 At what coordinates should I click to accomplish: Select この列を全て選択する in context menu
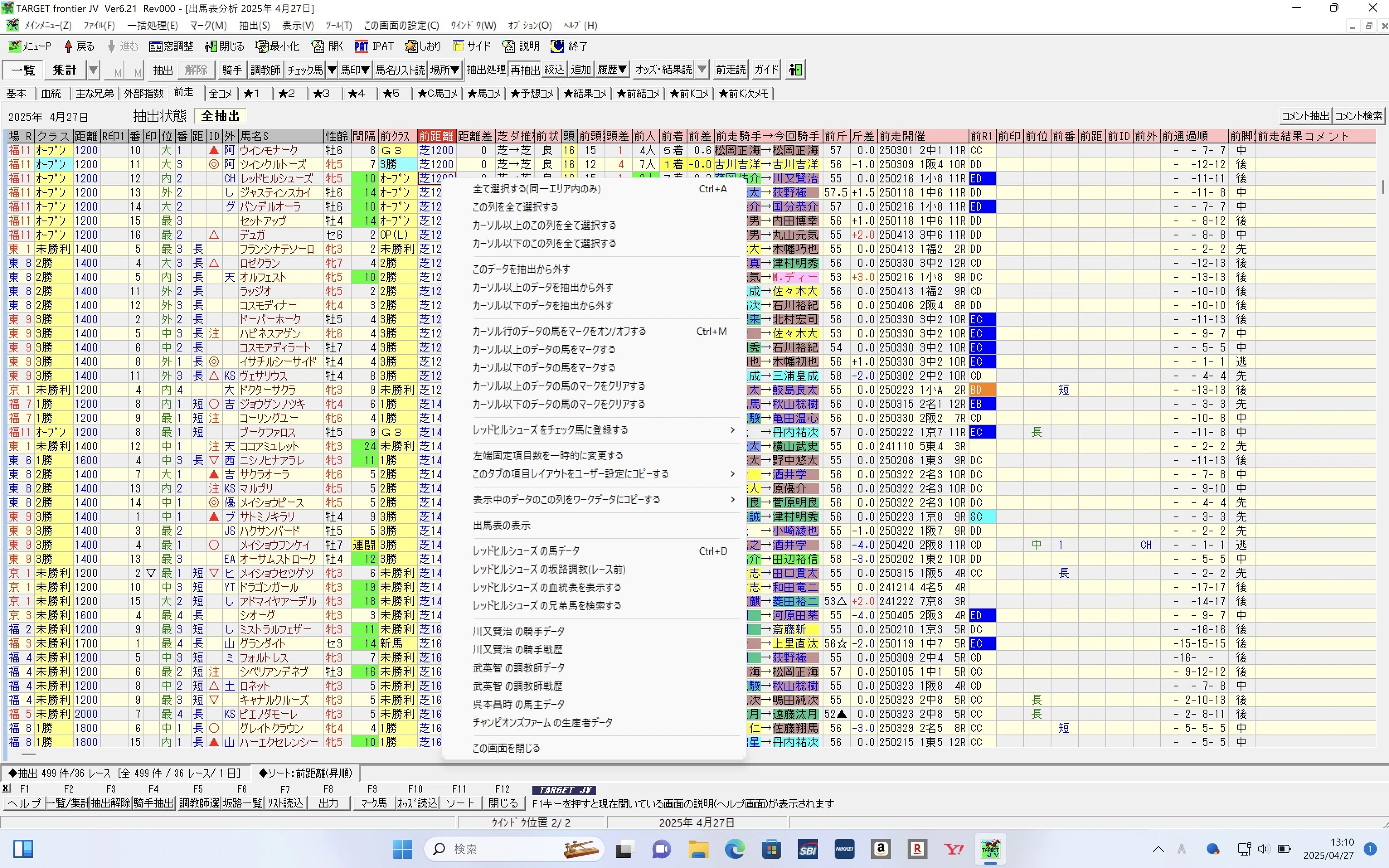point(515,207)
